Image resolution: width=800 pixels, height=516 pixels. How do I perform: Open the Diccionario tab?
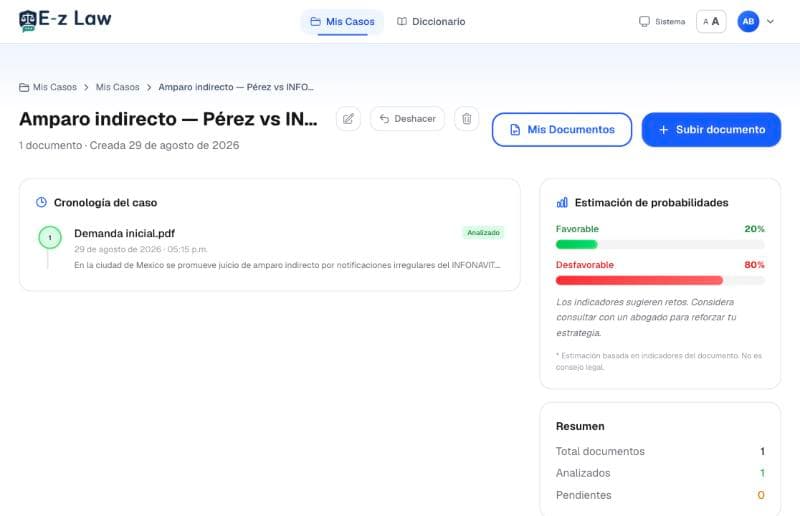[431, 22]
